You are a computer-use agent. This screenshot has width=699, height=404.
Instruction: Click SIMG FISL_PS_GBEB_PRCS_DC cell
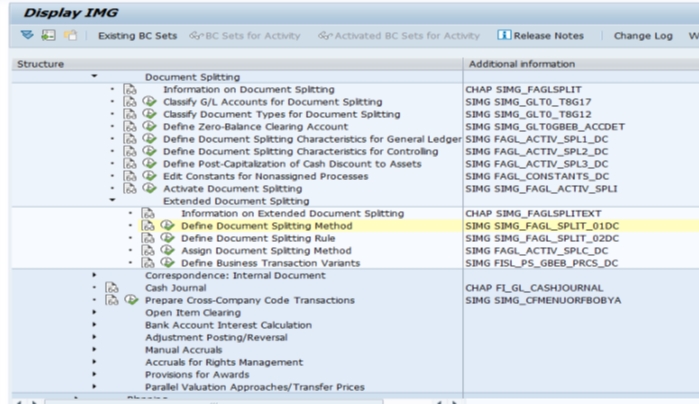[542, 263]
